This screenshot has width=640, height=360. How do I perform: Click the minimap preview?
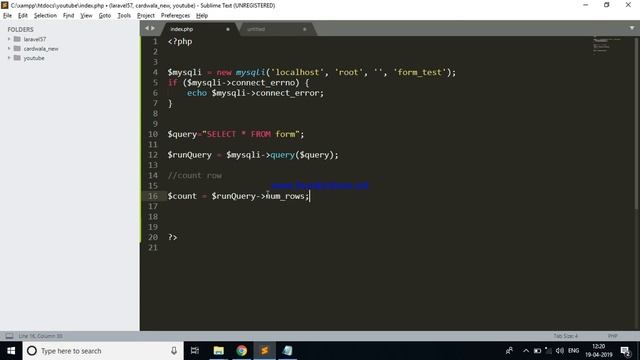pos(607,45)
